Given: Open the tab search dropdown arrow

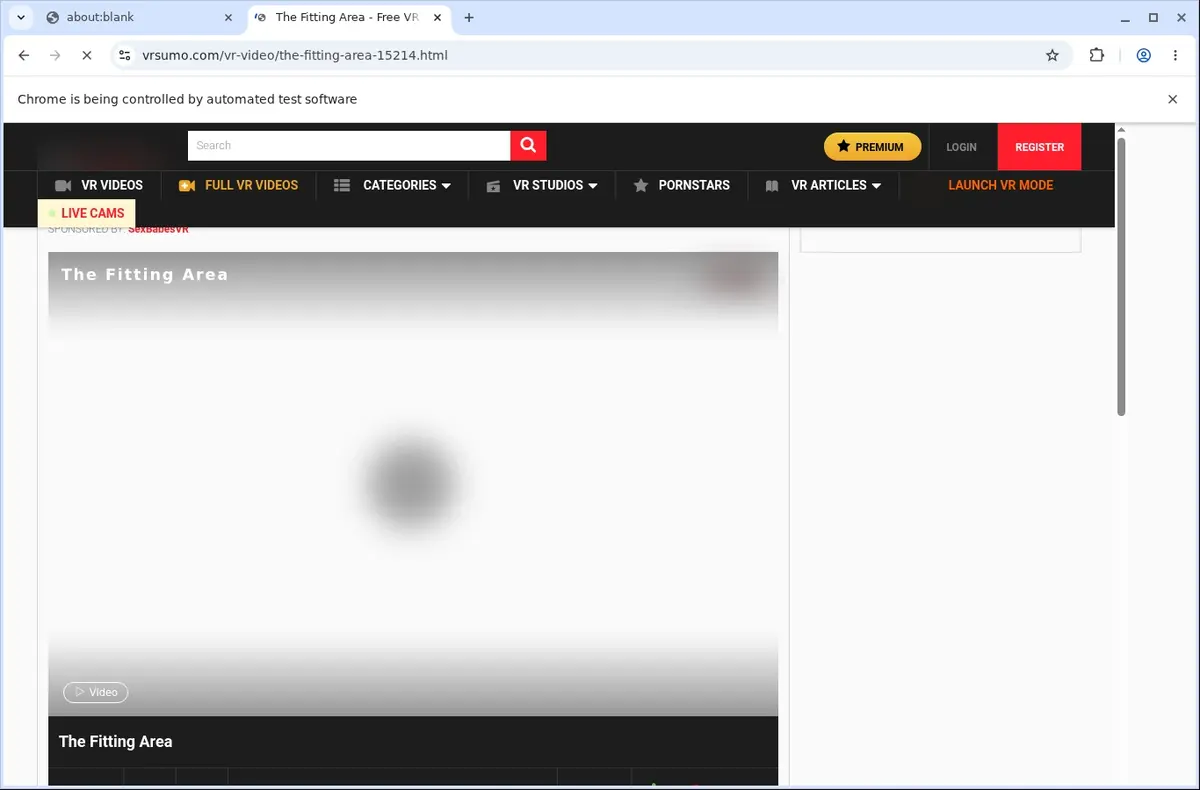Looking at the screenshot, I should pos(20,17).
